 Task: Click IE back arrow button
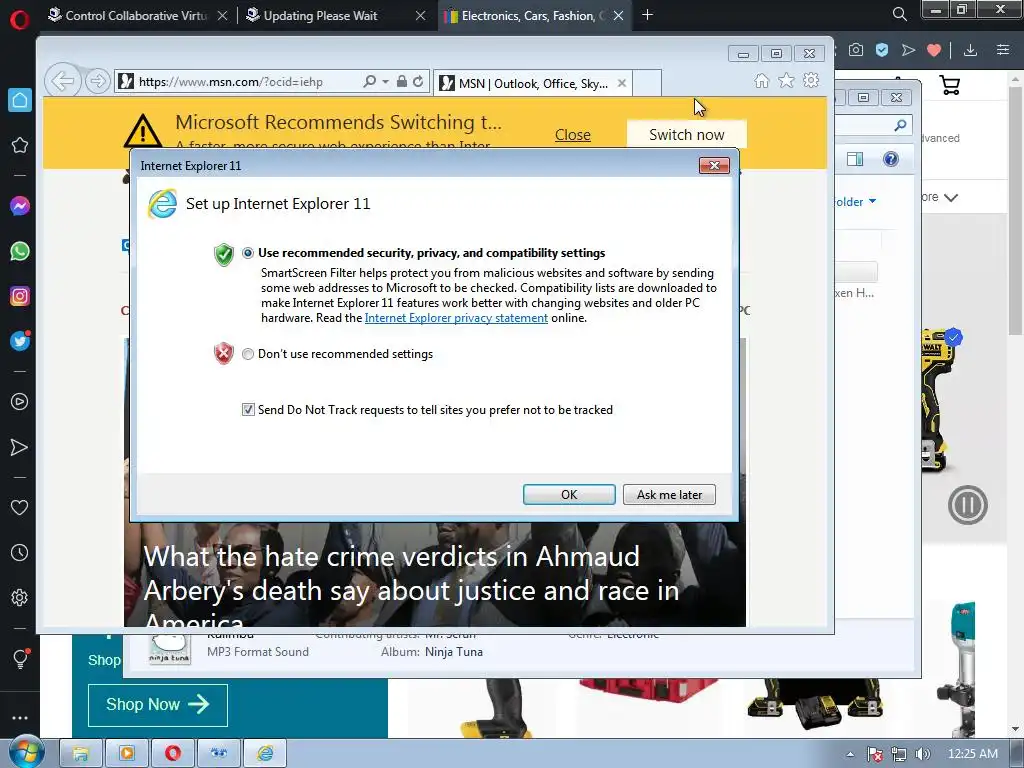(x=63, y=82)
